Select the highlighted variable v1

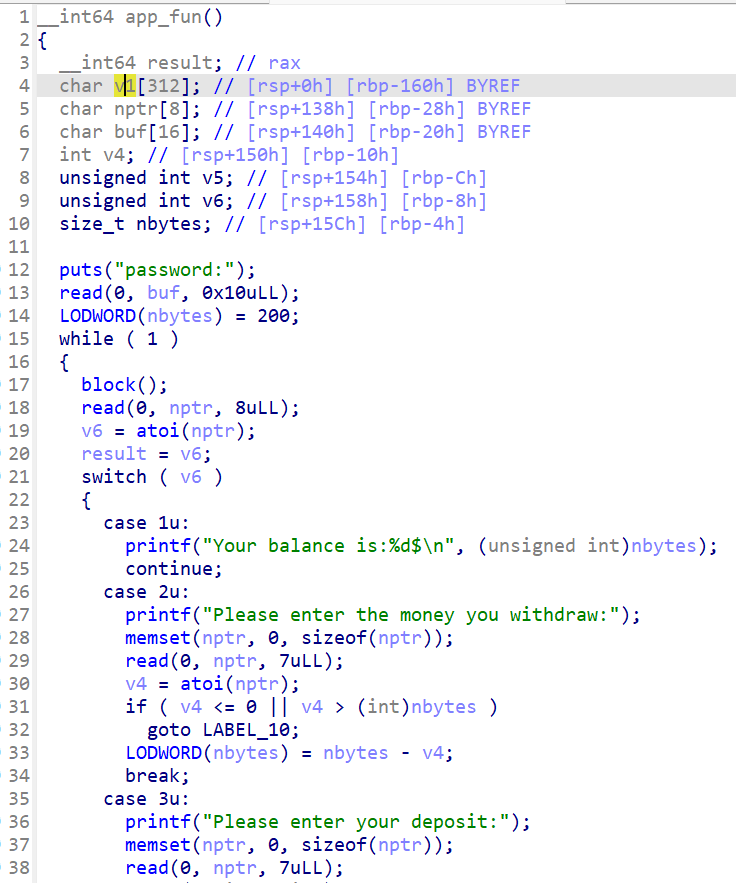click(x=125, y=86)
